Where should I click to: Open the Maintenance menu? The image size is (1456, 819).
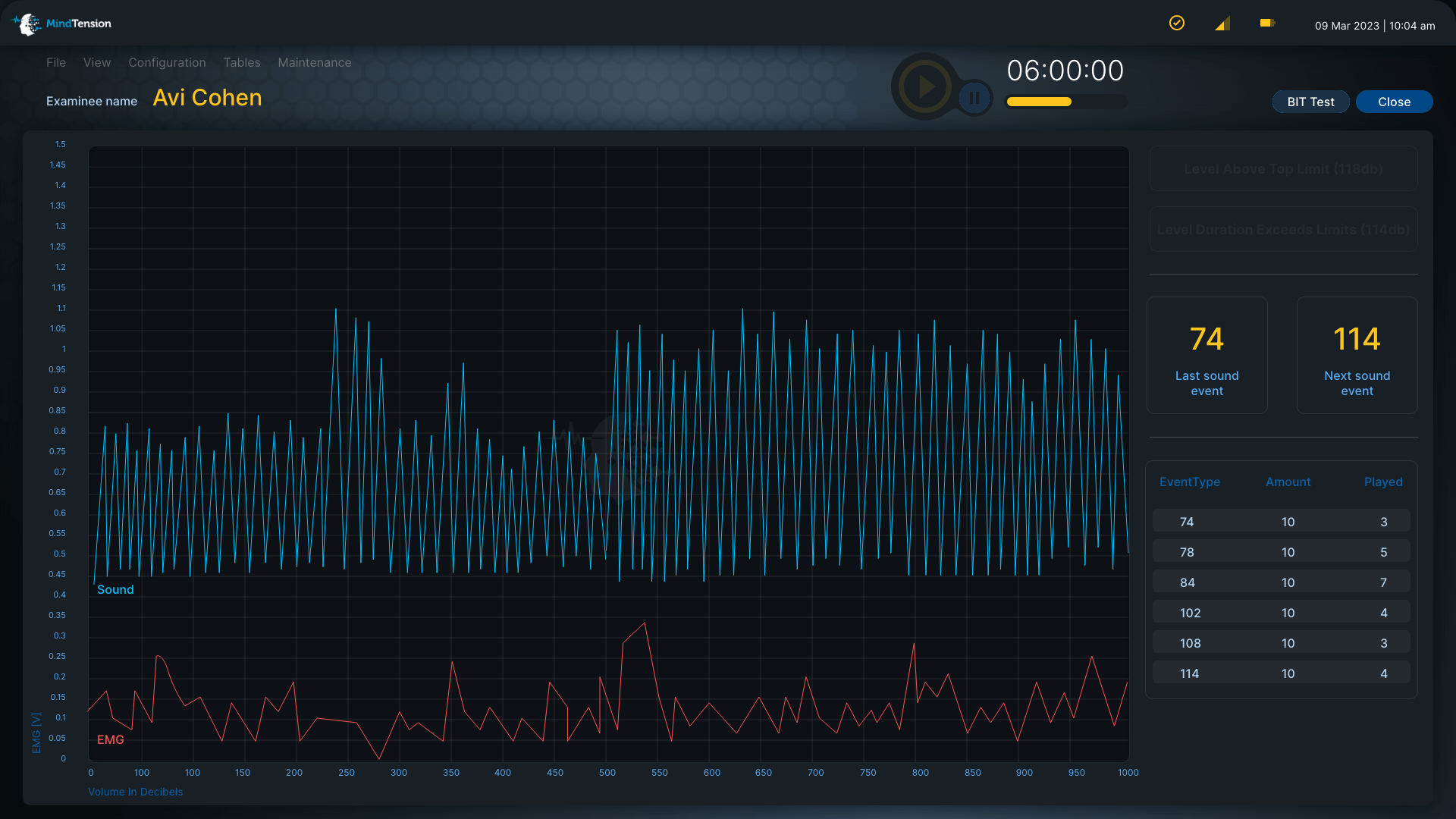point(315,62)
